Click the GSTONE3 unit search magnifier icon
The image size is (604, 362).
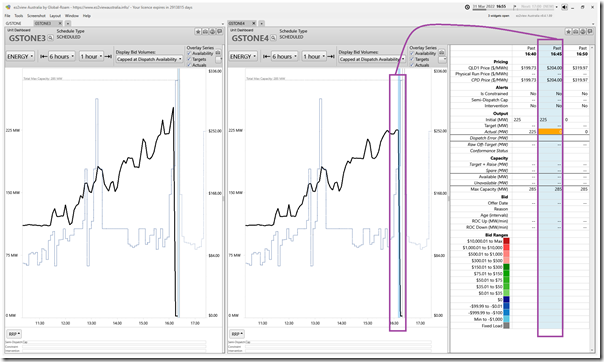(x=50, y=38)
